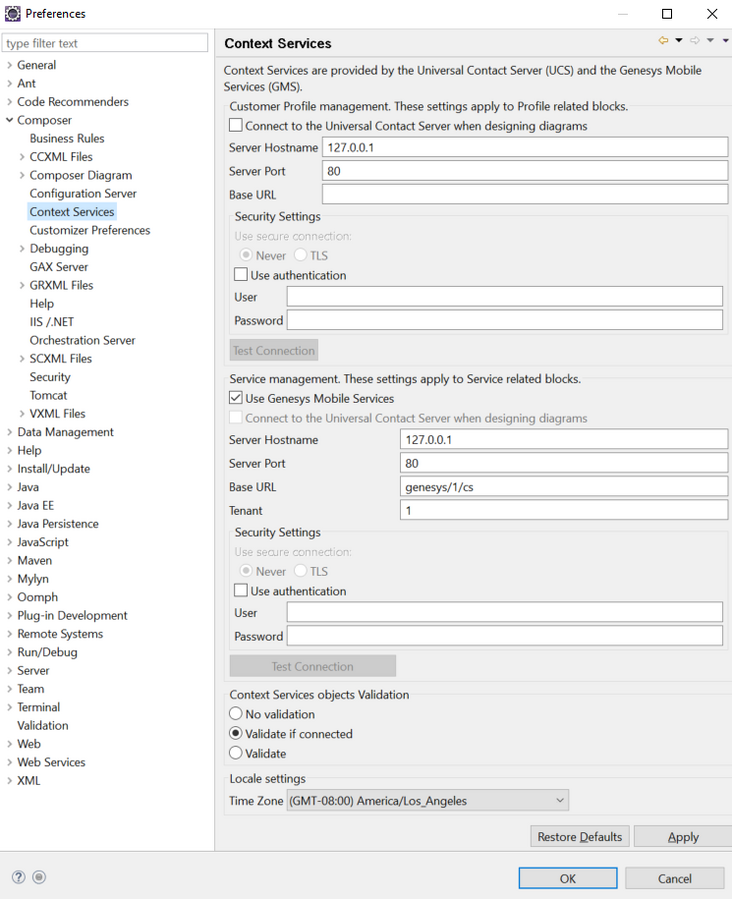The height and width of the screenshot is (899, 732).
Task: Collapse the Composer tree node
Action: click(10, 120)
